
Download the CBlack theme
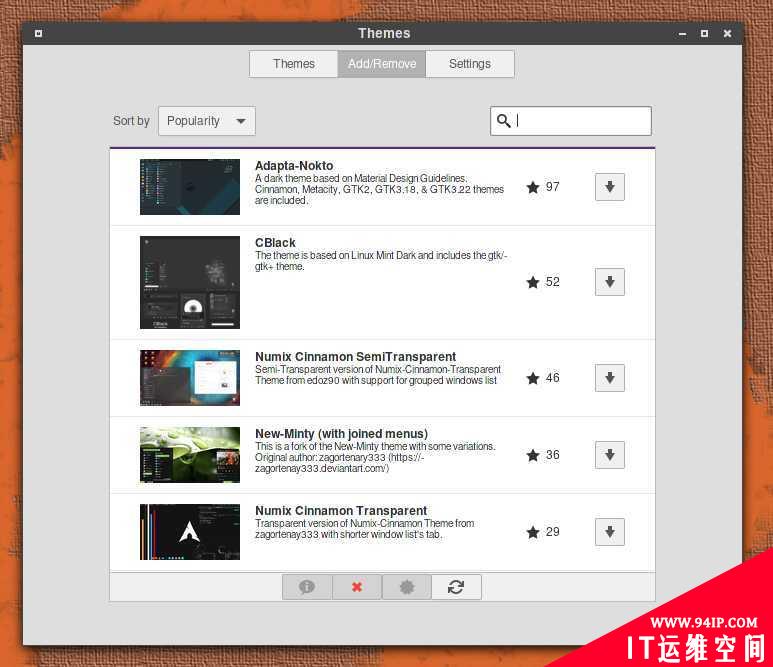click(x=610, y=282)
